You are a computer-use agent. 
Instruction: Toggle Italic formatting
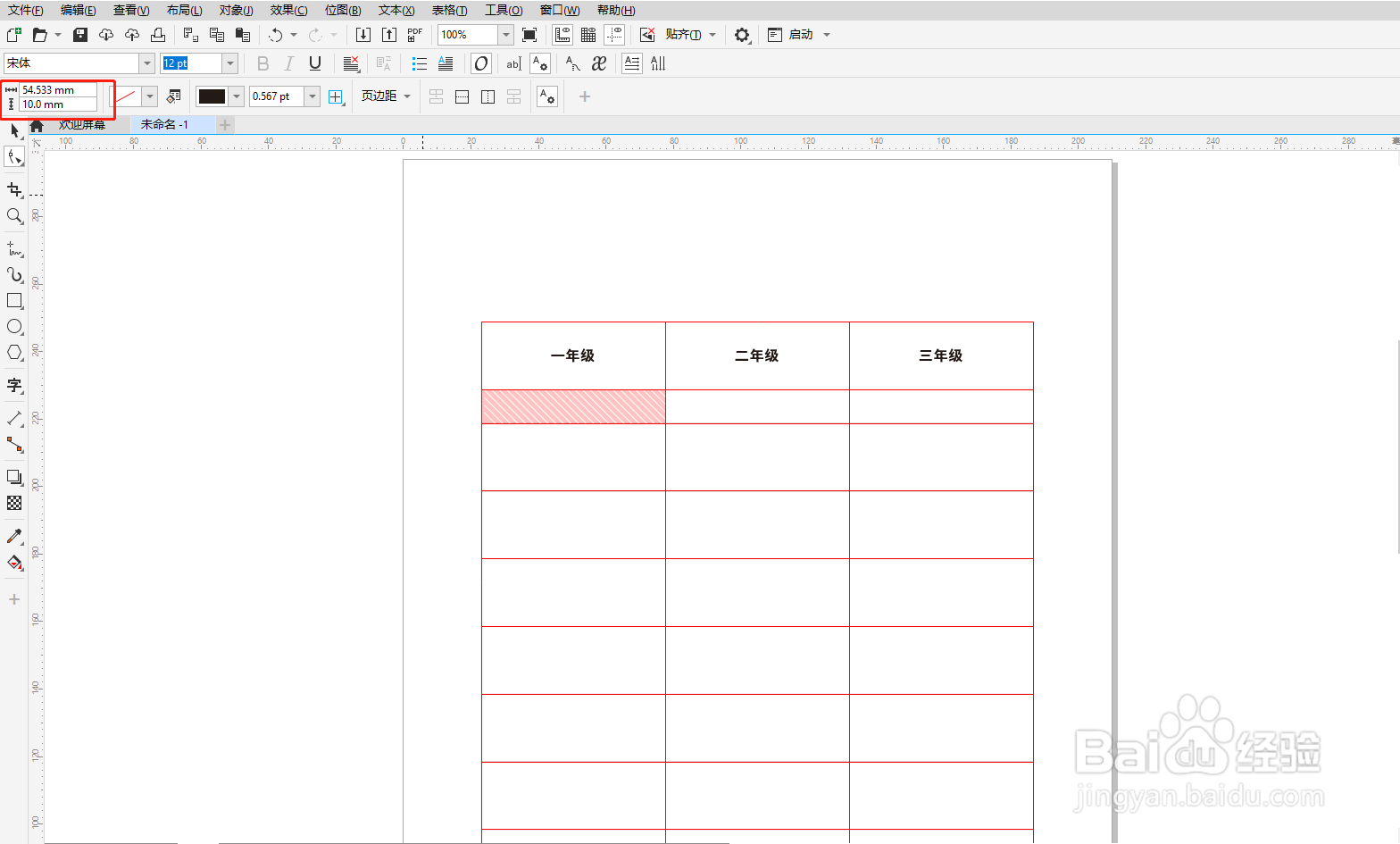pos(288,63)
